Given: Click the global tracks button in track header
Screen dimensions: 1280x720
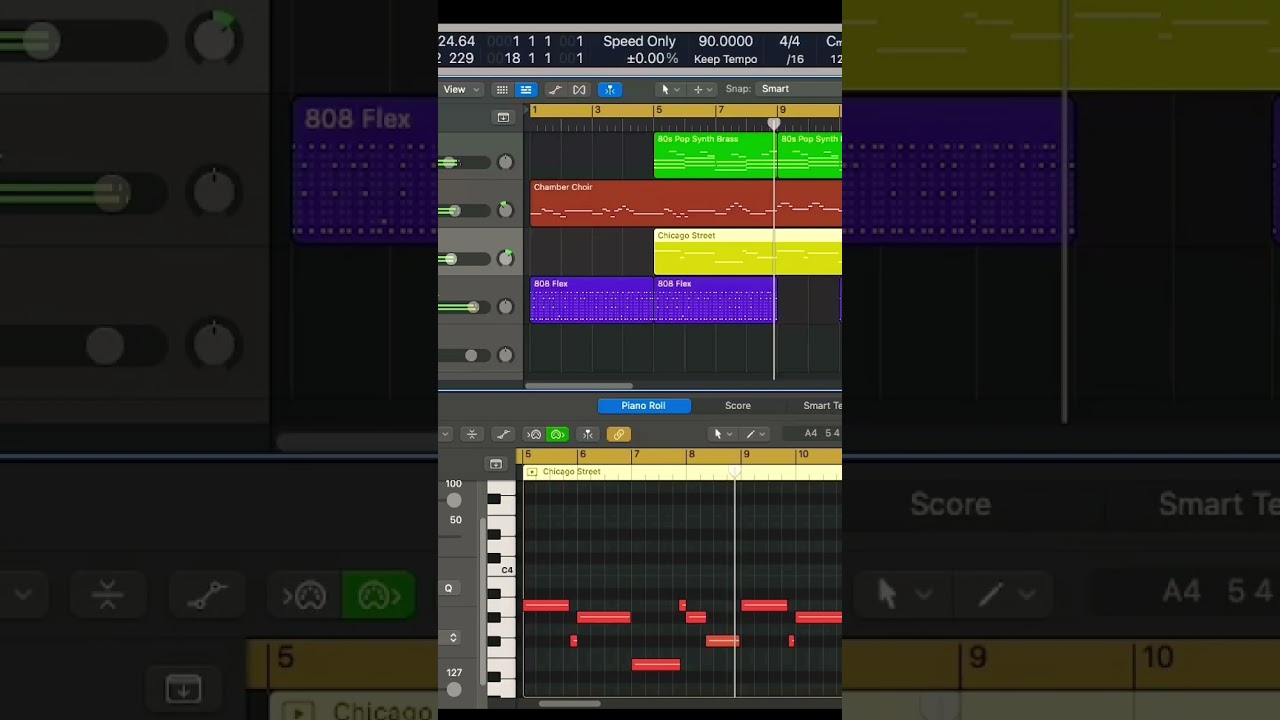Looking at the screenshot, I should pyautogui.click(x=503, y=118).
